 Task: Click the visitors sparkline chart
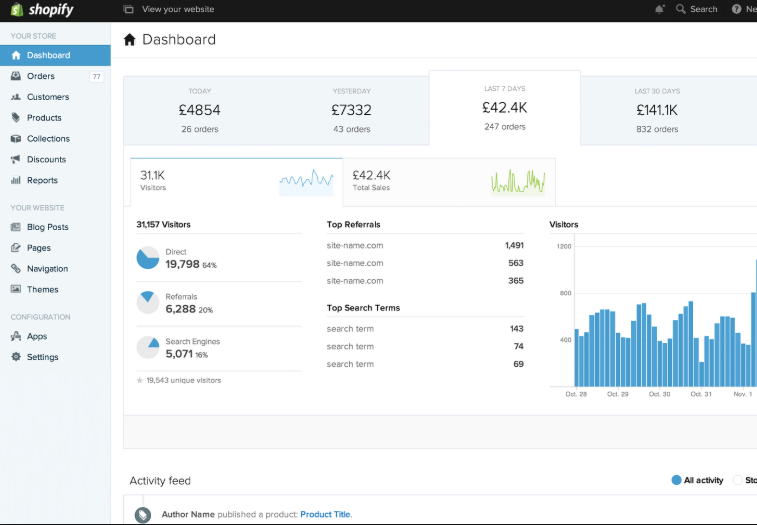[306, 182]
